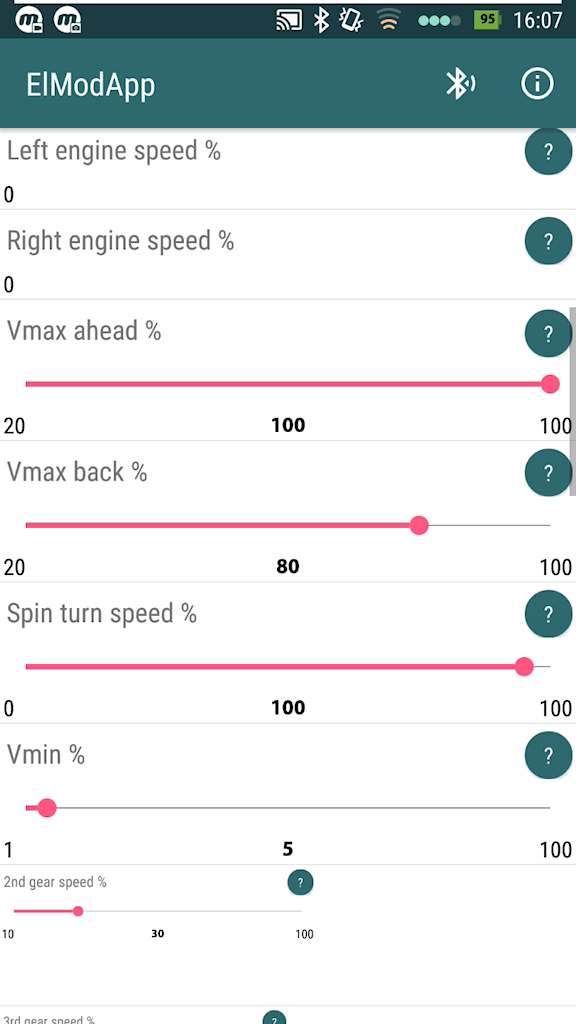Tap the Bluetooth connection icon in header

click(x=460, y=84)
